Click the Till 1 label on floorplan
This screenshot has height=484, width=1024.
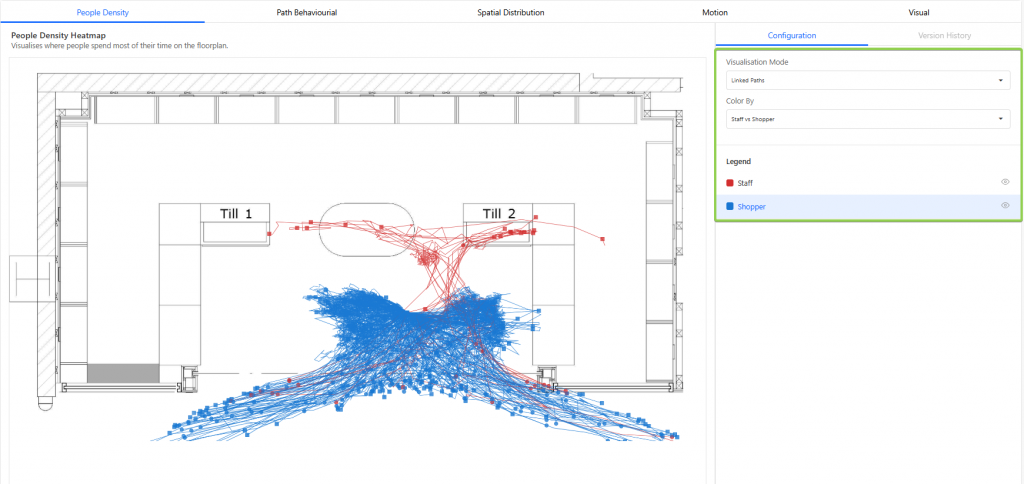click(x=235, y=213)
